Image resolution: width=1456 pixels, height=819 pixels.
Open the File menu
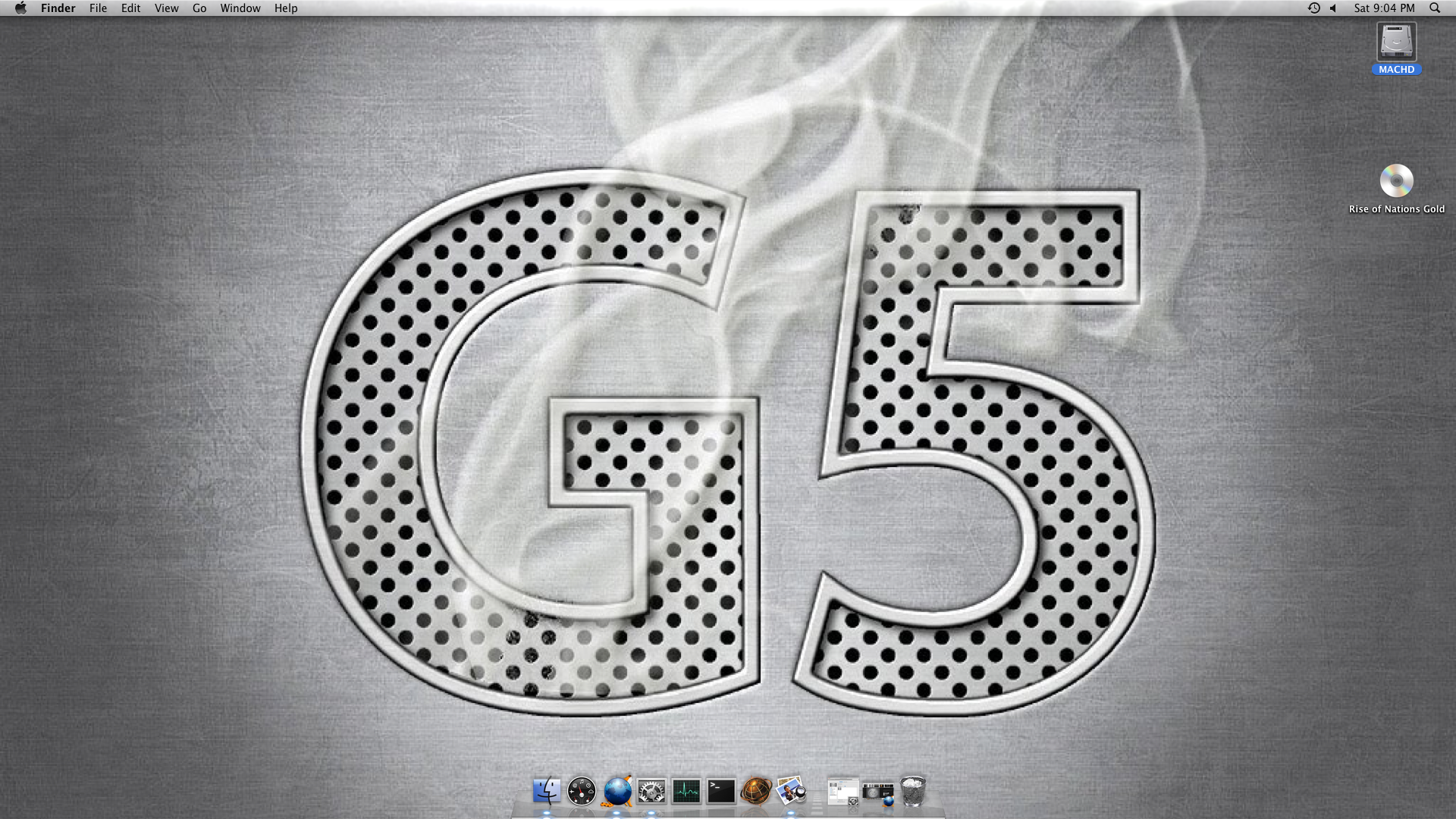click(x=98, y=8)
